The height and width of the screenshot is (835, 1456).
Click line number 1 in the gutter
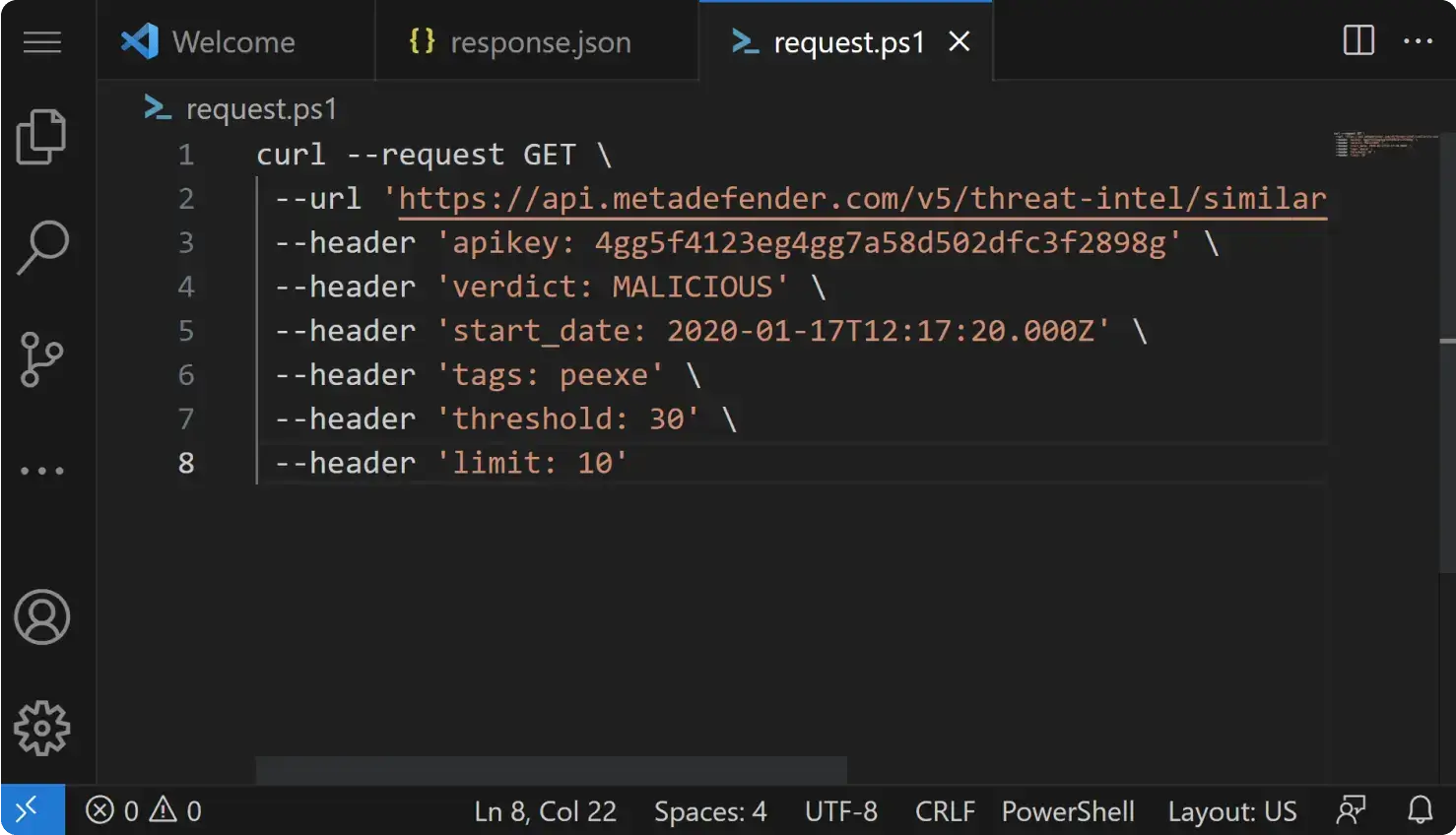(x=186, y=155)
